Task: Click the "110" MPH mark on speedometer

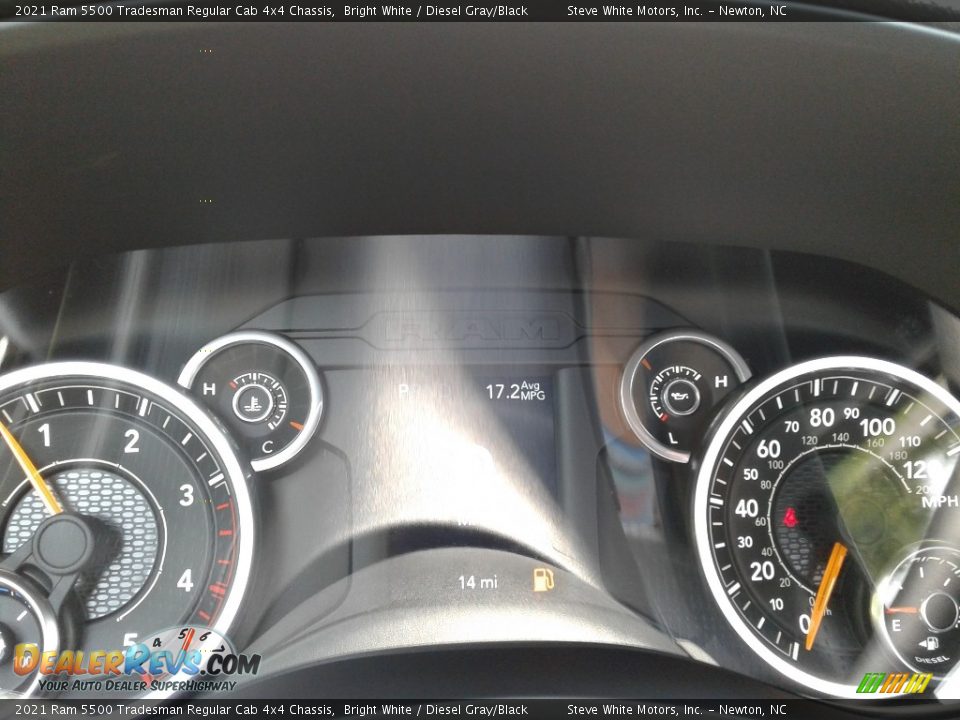Action: click(910, 441)
